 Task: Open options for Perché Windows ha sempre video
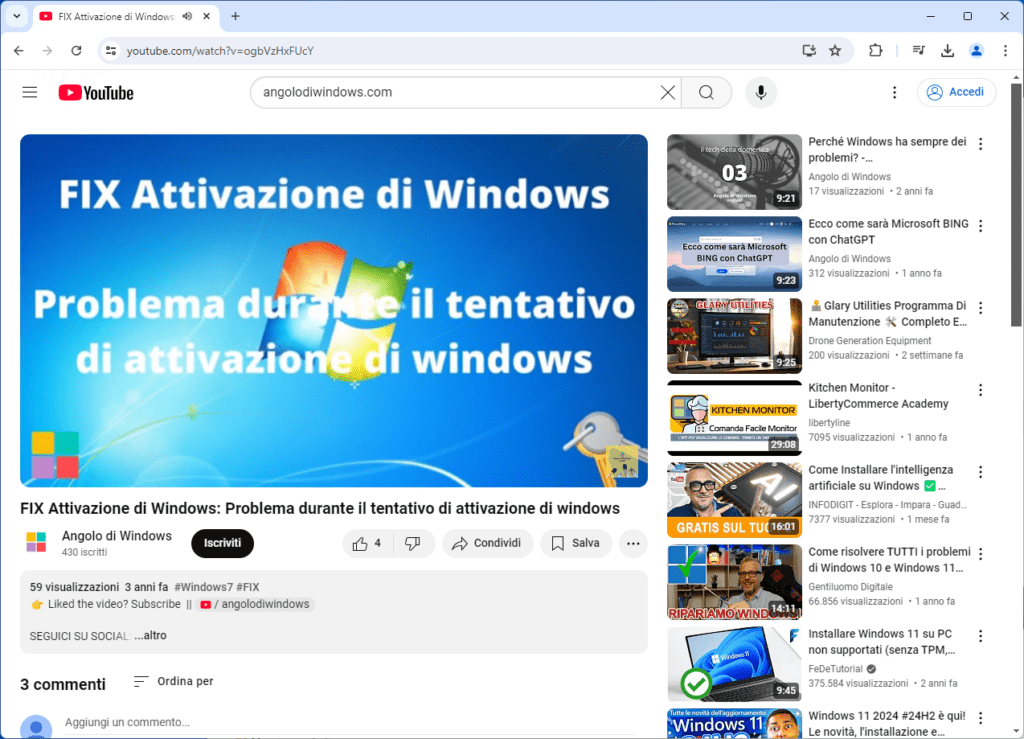tap(980, 144)
